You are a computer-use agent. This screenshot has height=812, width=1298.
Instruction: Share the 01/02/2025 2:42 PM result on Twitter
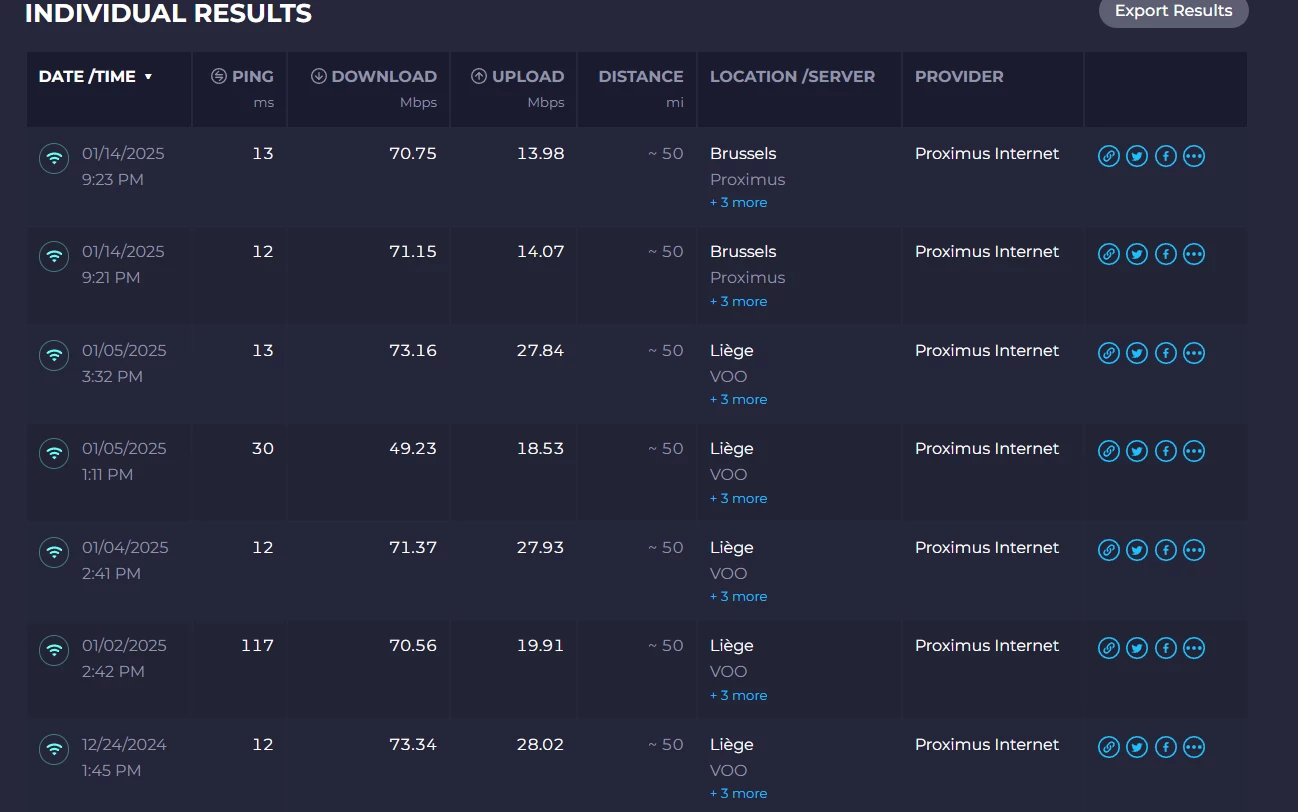pos(1137,648)
